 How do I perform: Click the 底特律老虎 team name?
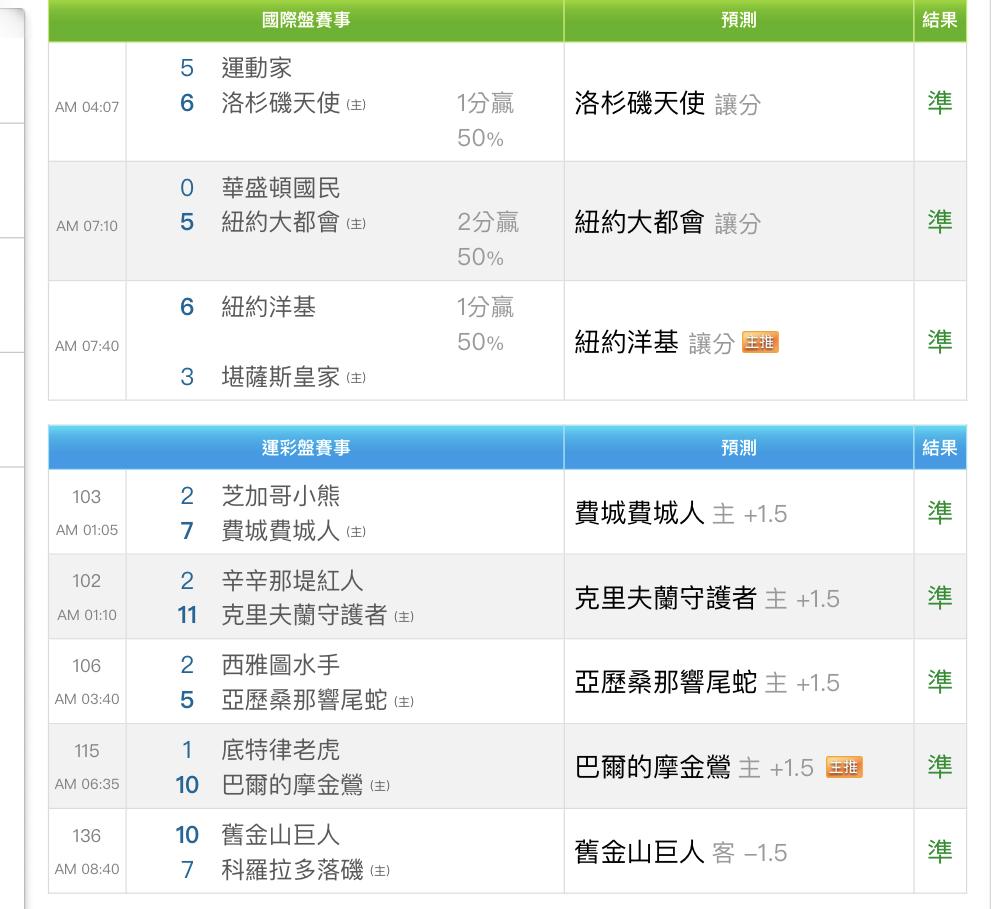point(281,750)
